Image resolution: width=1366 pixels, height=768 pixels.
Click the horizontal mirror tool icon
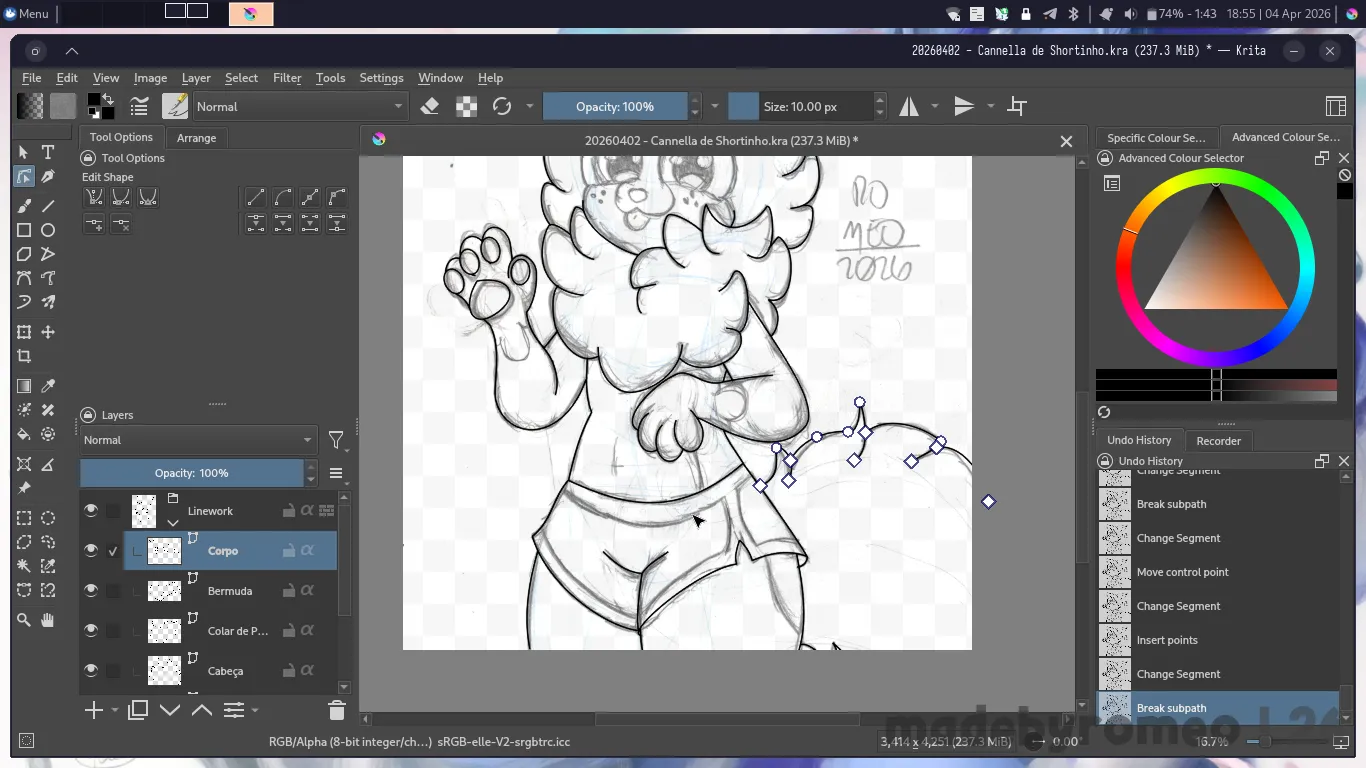click(x=909, y=106)
